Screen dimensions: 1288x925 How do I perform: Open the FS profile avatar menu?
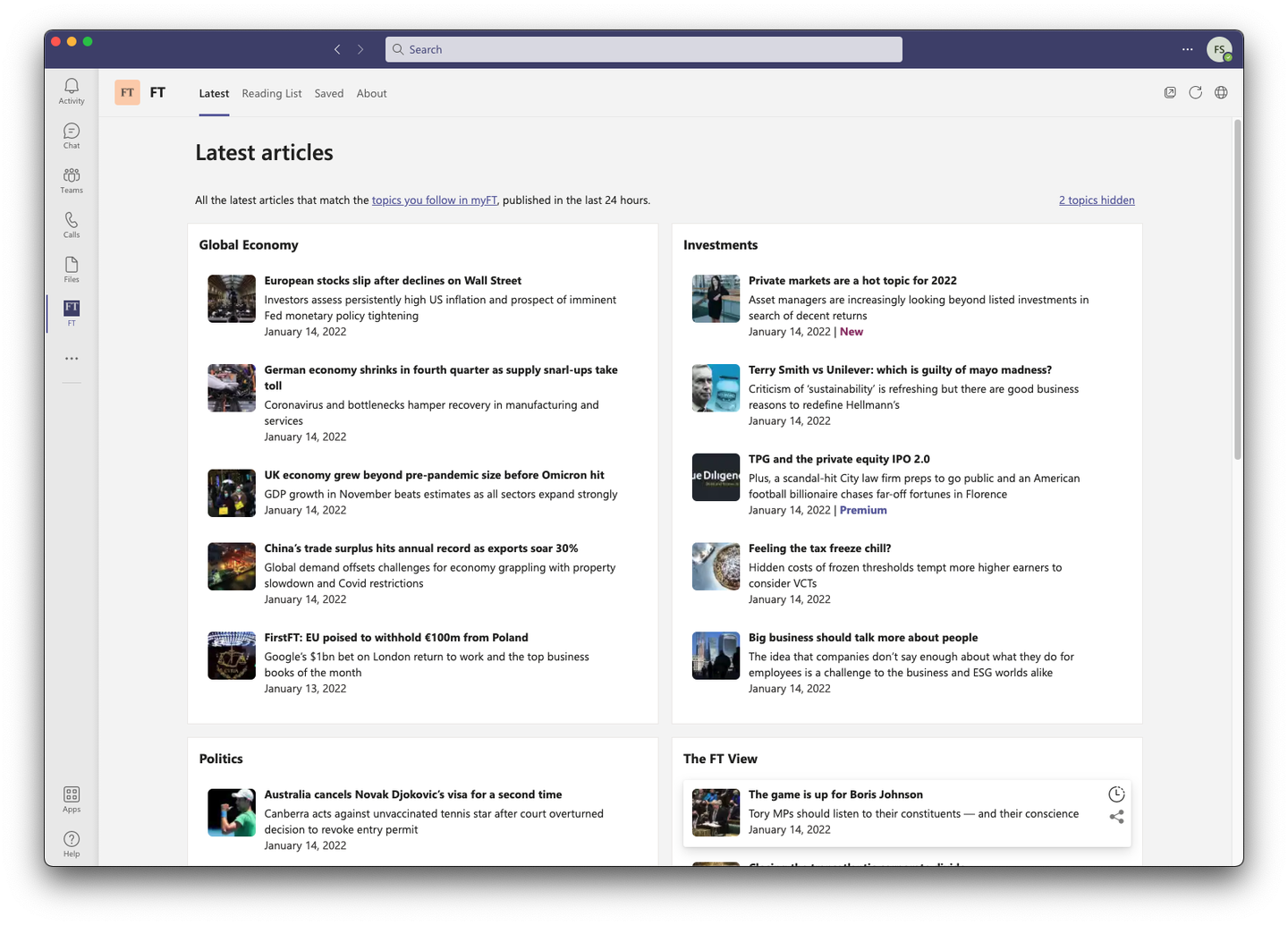click(1219, 50)
